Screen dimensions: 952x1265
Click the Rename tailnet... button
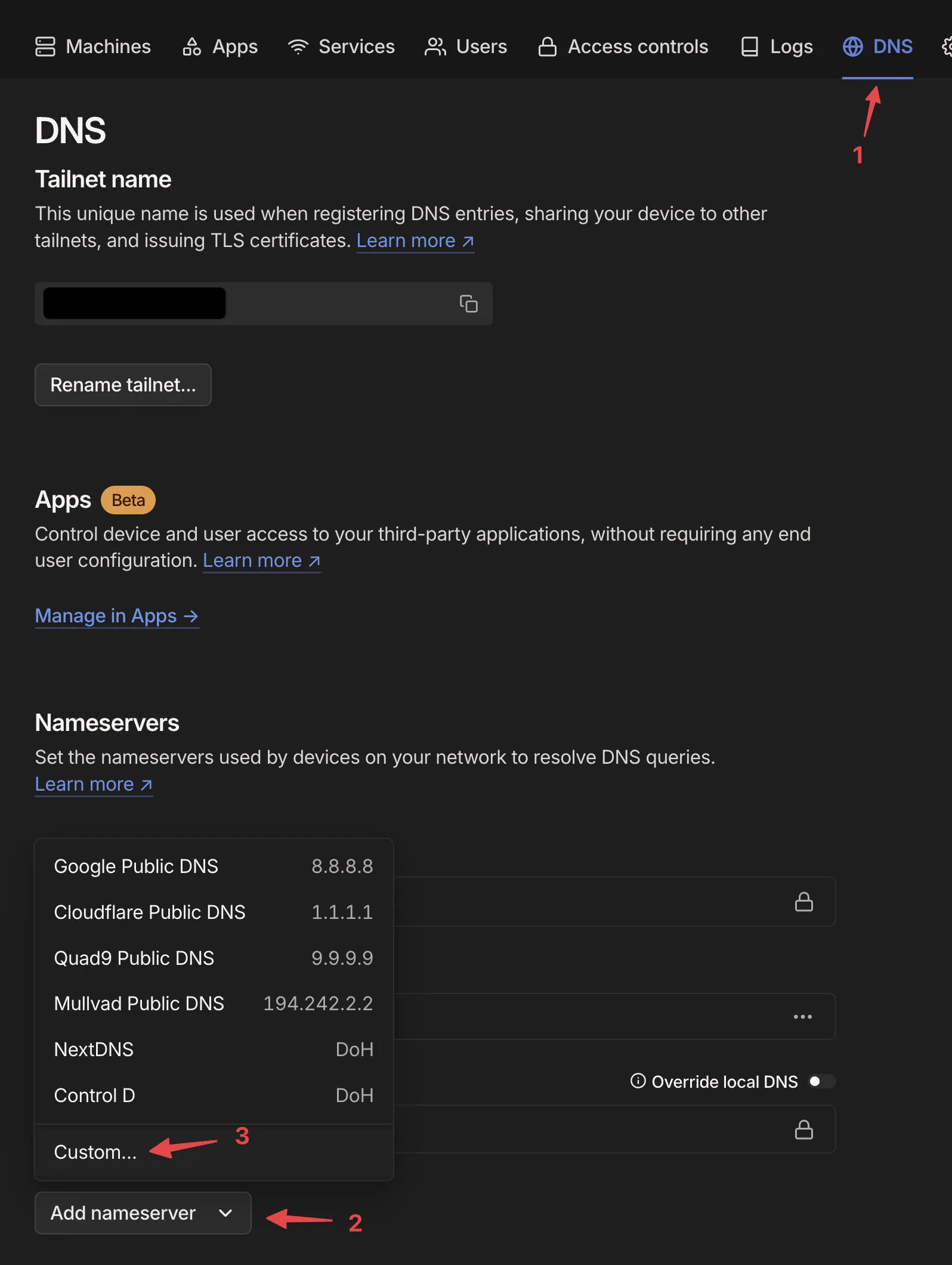click(123, 385)
